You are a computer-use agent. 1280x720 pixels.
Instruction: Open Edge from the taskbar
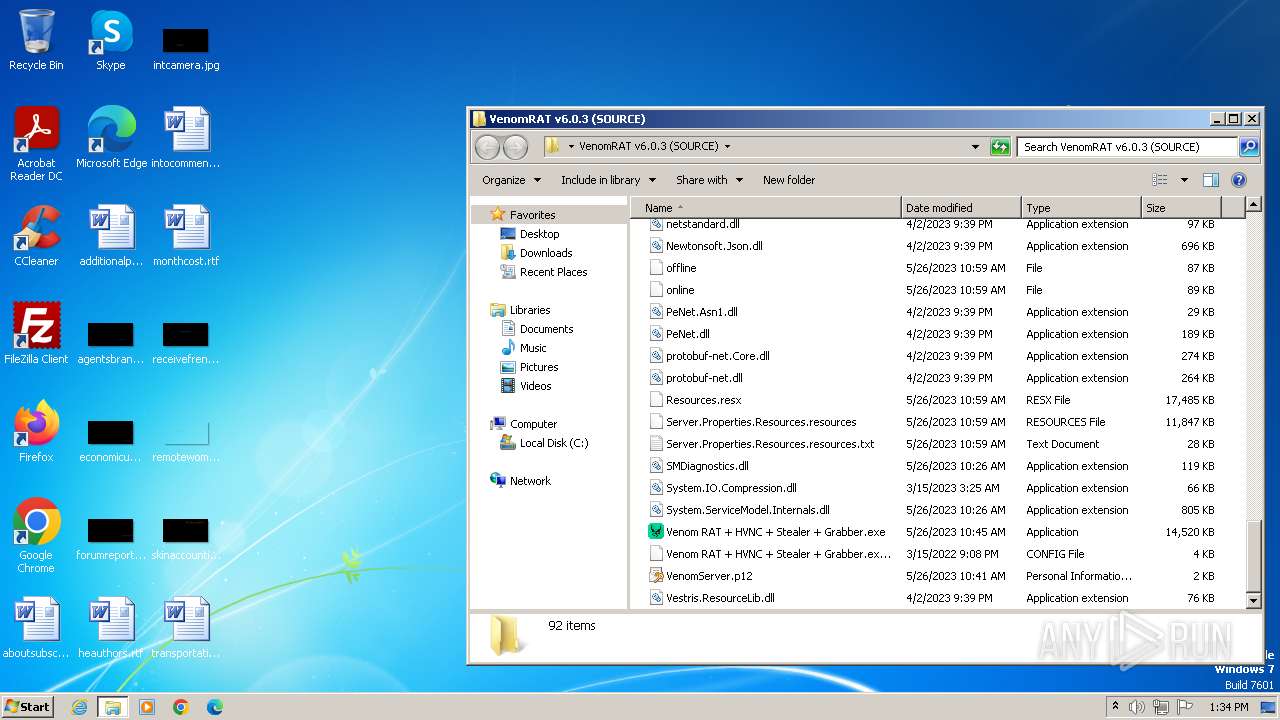coord(214,707)
